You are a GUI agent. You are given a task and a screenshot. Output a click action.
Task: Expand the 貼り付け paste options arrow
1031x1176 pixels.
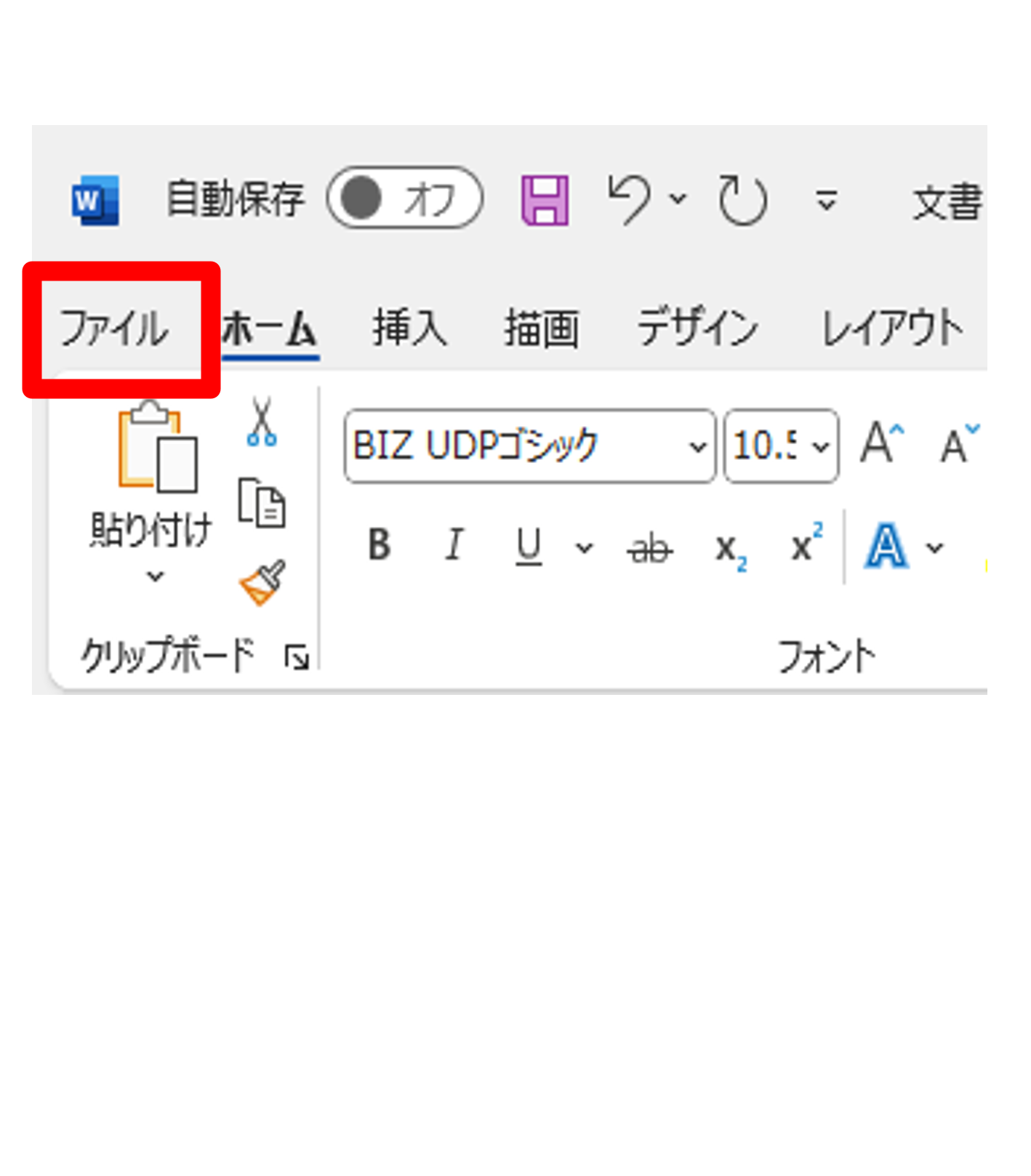tap(155, 576)
